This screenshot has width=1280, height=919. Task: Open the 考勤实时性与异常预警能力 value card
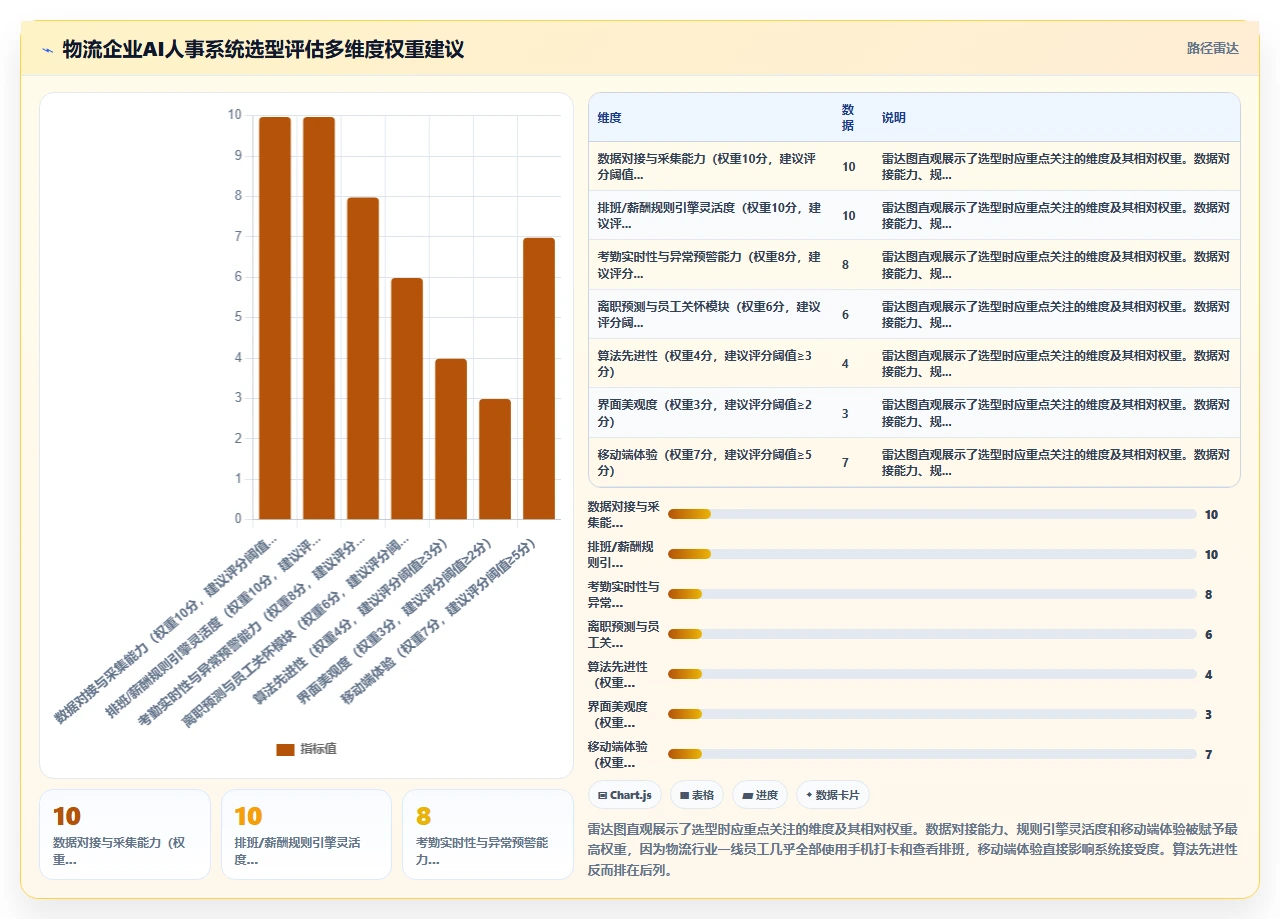click(x=488, y=834)
